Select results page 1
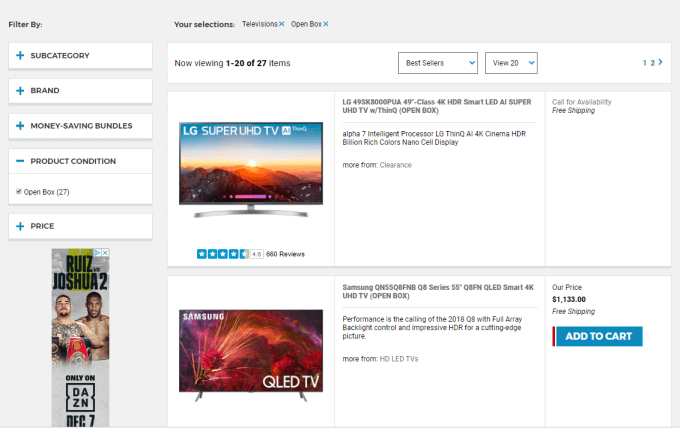 (x=644, y=63)
